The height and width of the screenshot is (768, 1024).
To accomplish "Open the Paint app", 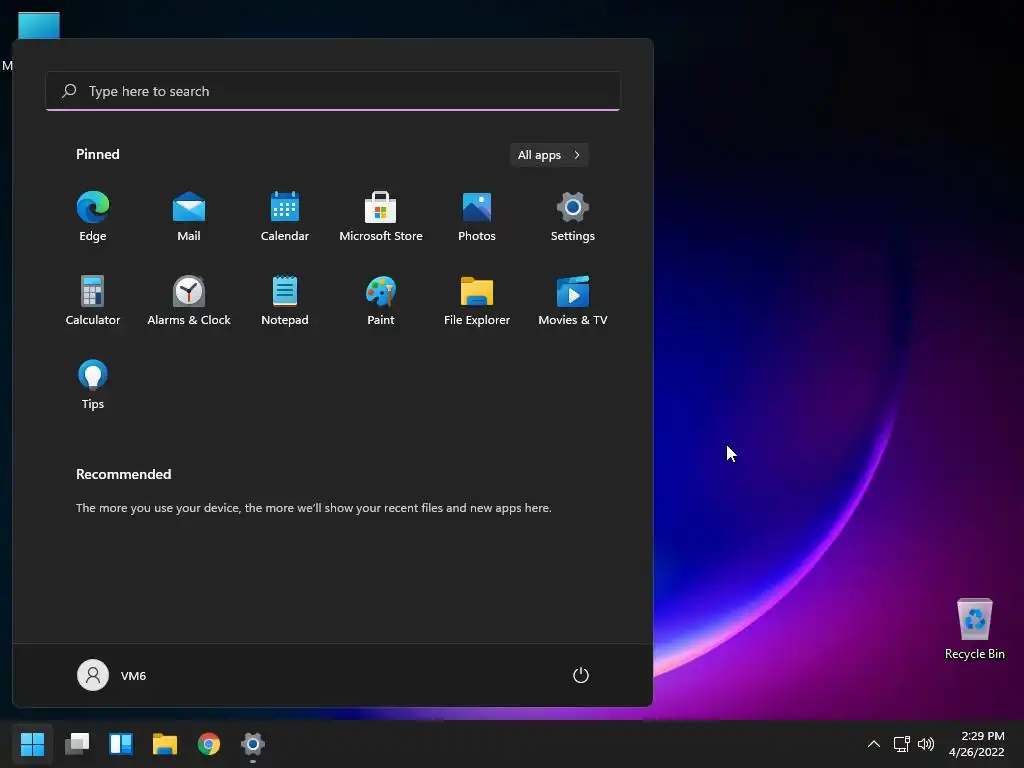I will pos(381,301).
